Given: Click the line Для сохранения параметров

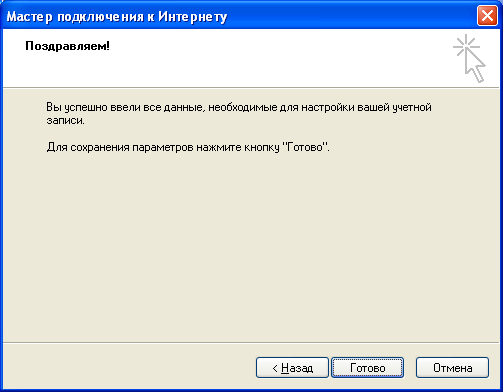Looking at the screenshot, I should (x=188, y=147).
